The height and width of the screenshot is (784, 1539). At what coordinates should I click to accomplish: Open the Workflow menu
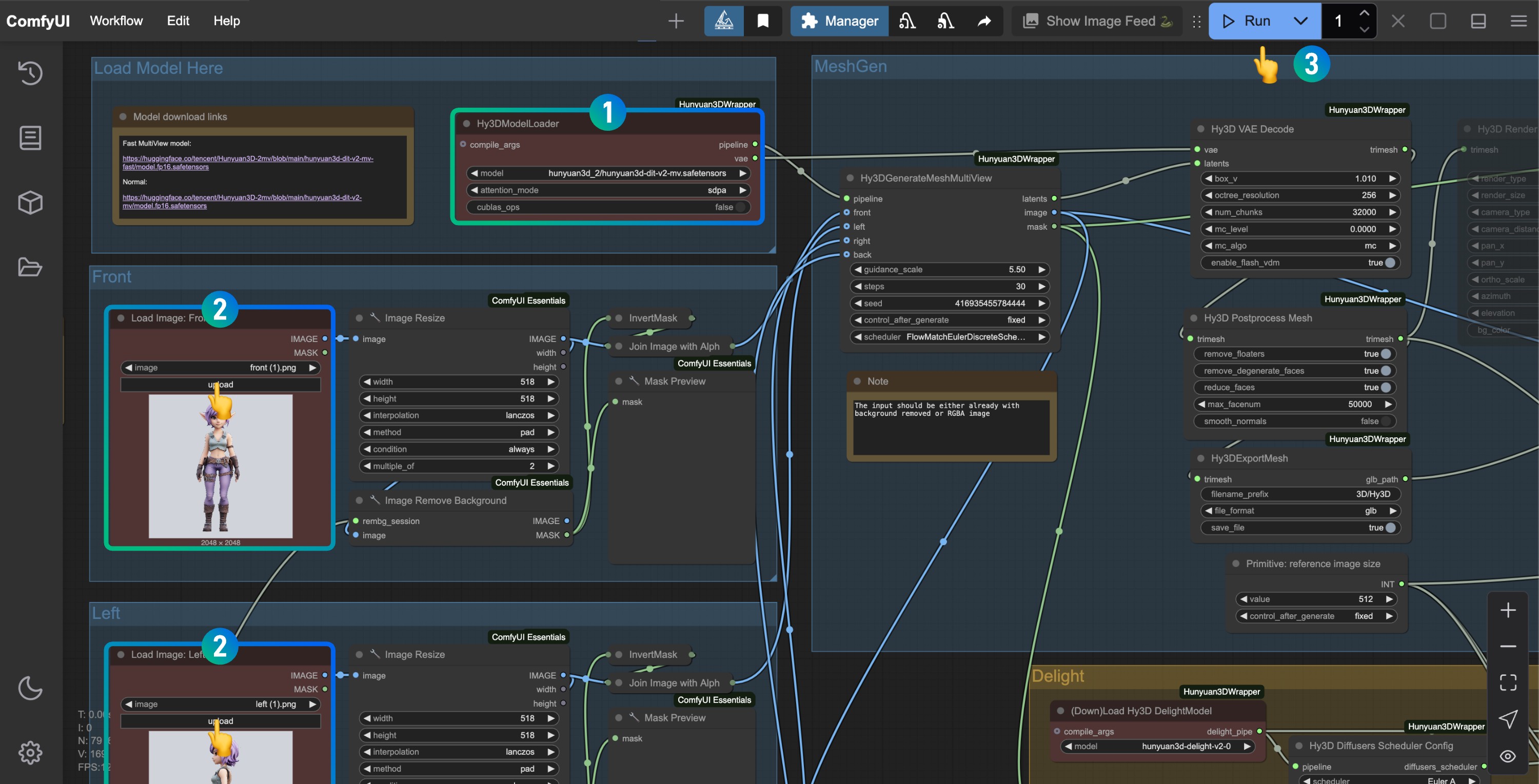(x=116, y=21)
